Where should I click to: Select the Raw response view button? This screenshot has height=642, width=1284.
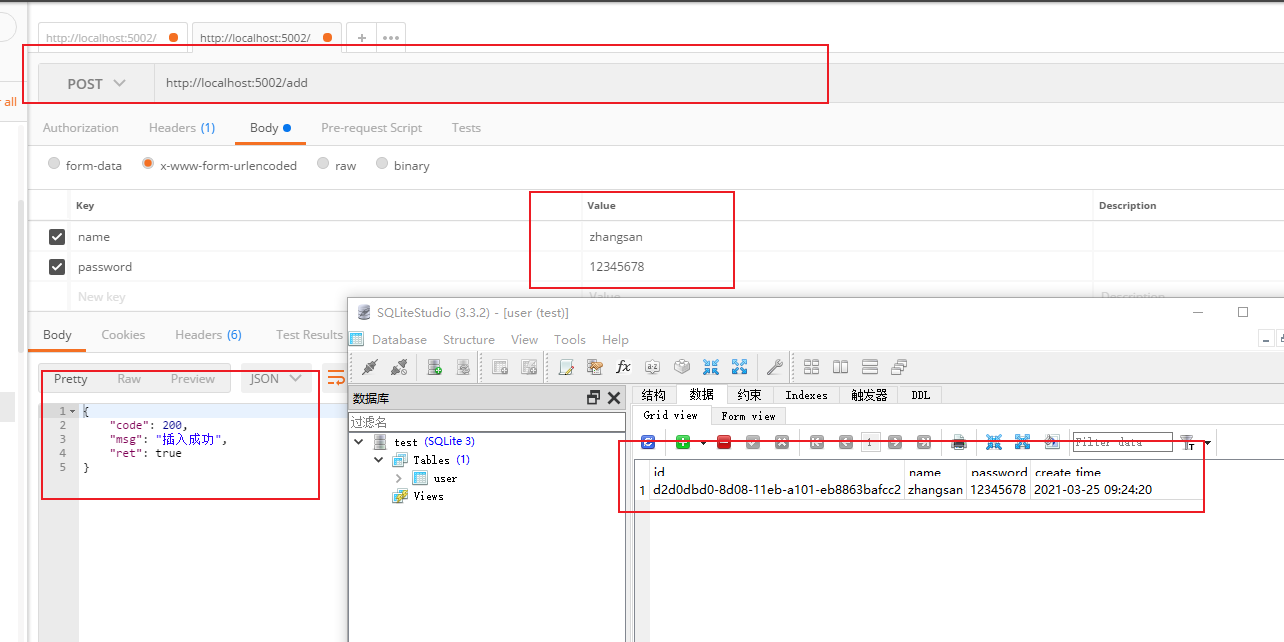click(129, 379)
